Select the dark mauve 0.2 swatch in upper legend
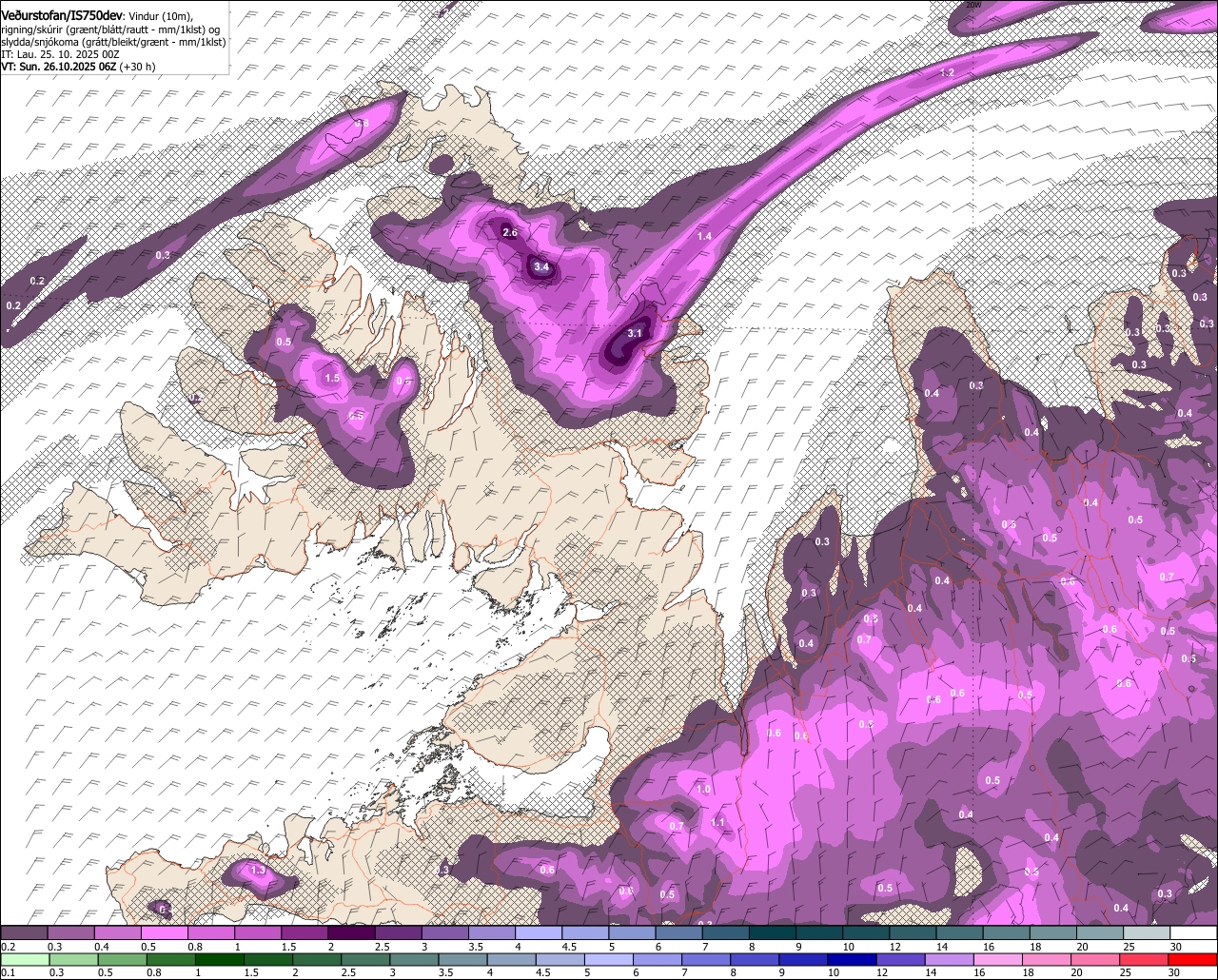 click(x=24, y=932)
